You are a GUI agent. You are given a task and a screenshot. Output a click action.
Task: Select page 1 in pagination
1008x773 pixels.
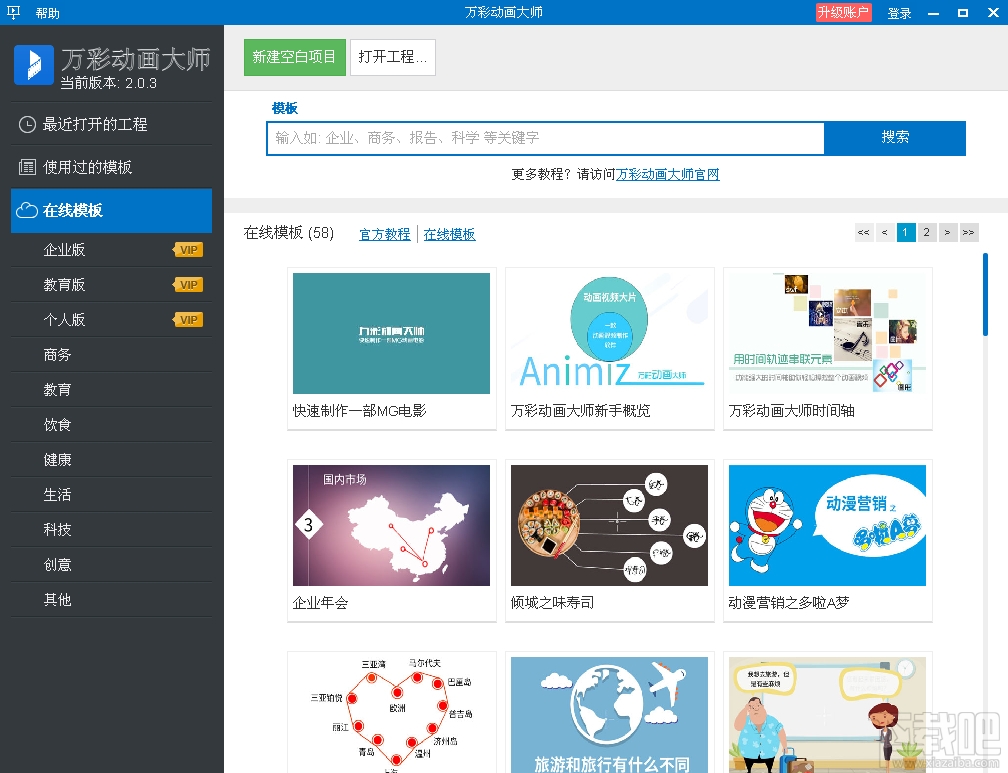905,232
